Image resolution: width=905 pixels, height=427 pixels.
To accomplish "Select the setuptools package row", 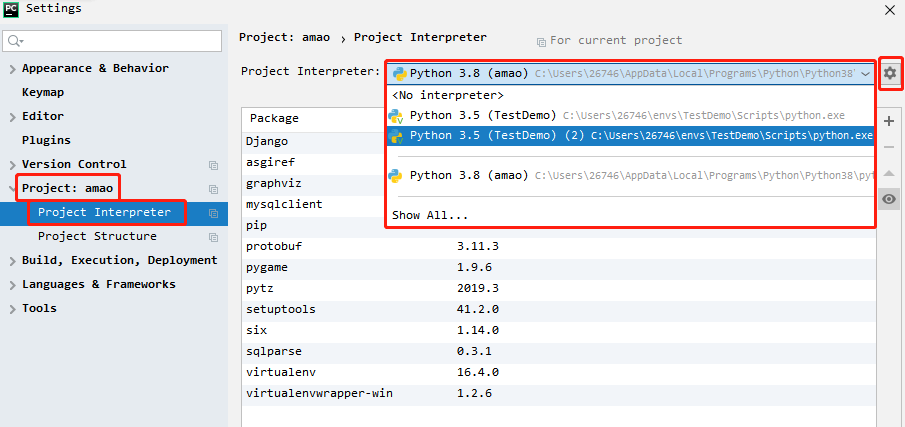I will [x=559, y=309].
